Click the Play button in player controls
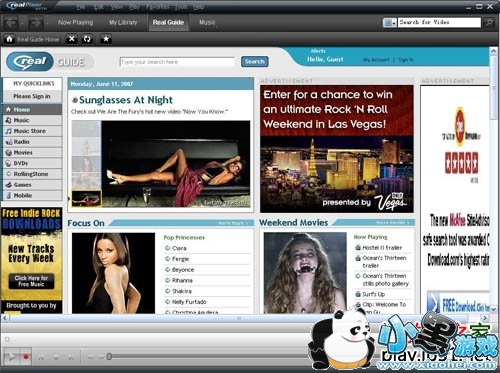The width and height of the screenshot is (500, 373). (x=11, y=357)
